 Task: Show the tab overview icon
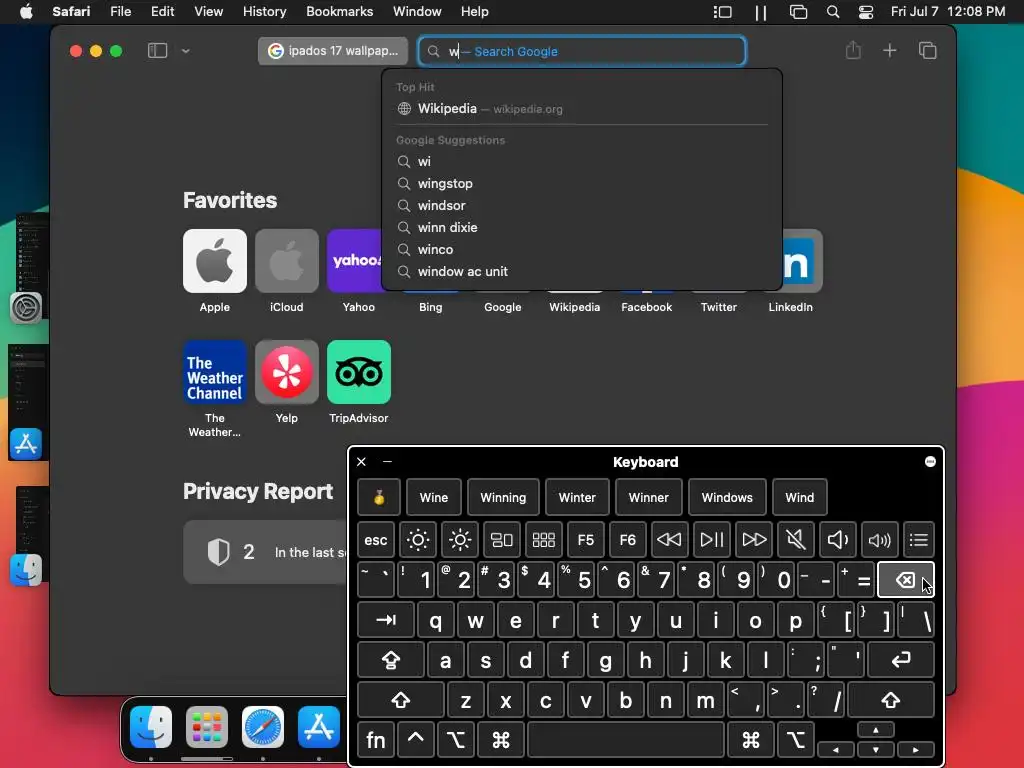tap(927, 50)
